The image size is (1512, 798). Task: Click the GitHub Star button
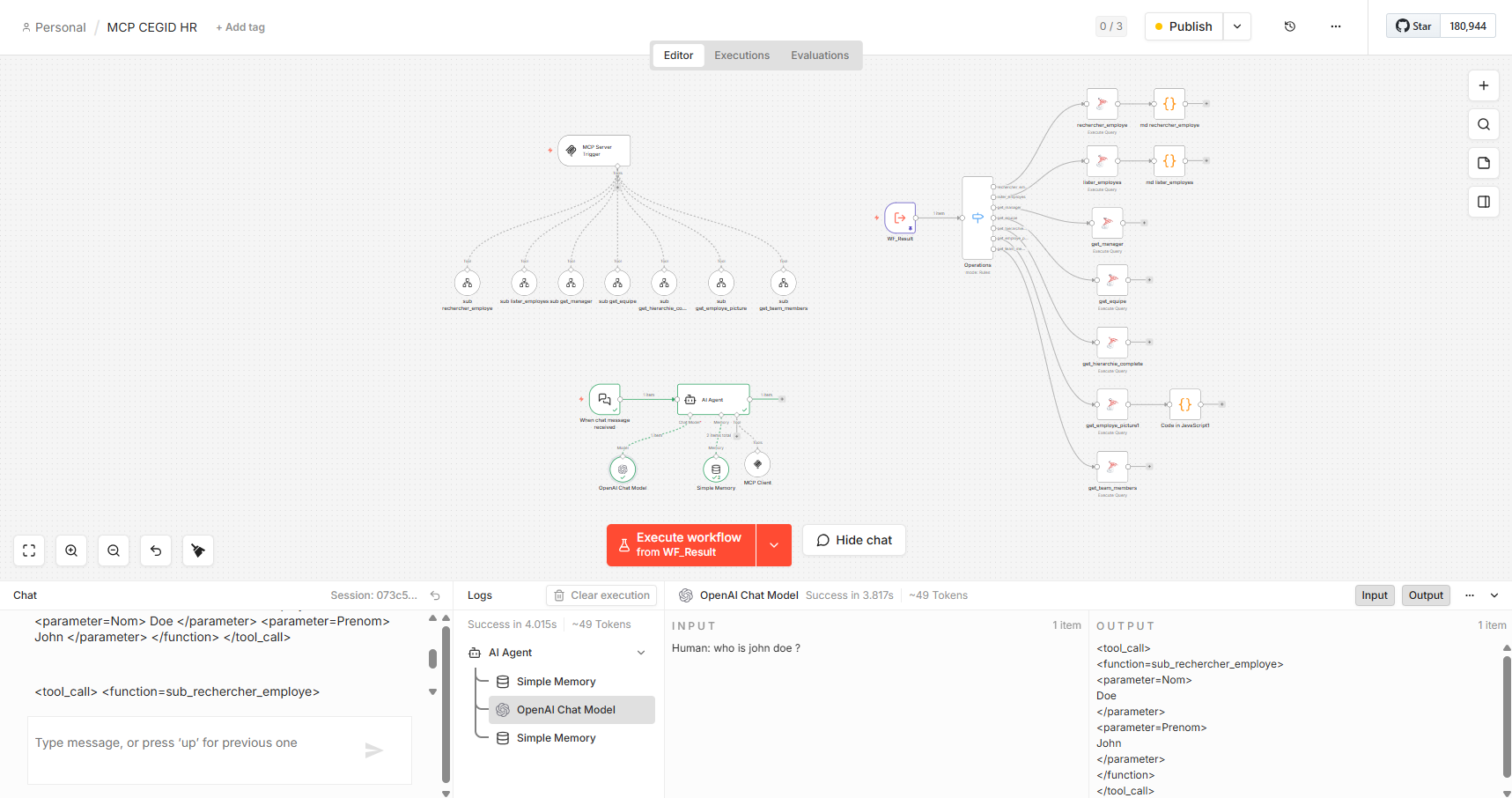pos(1413,26)
